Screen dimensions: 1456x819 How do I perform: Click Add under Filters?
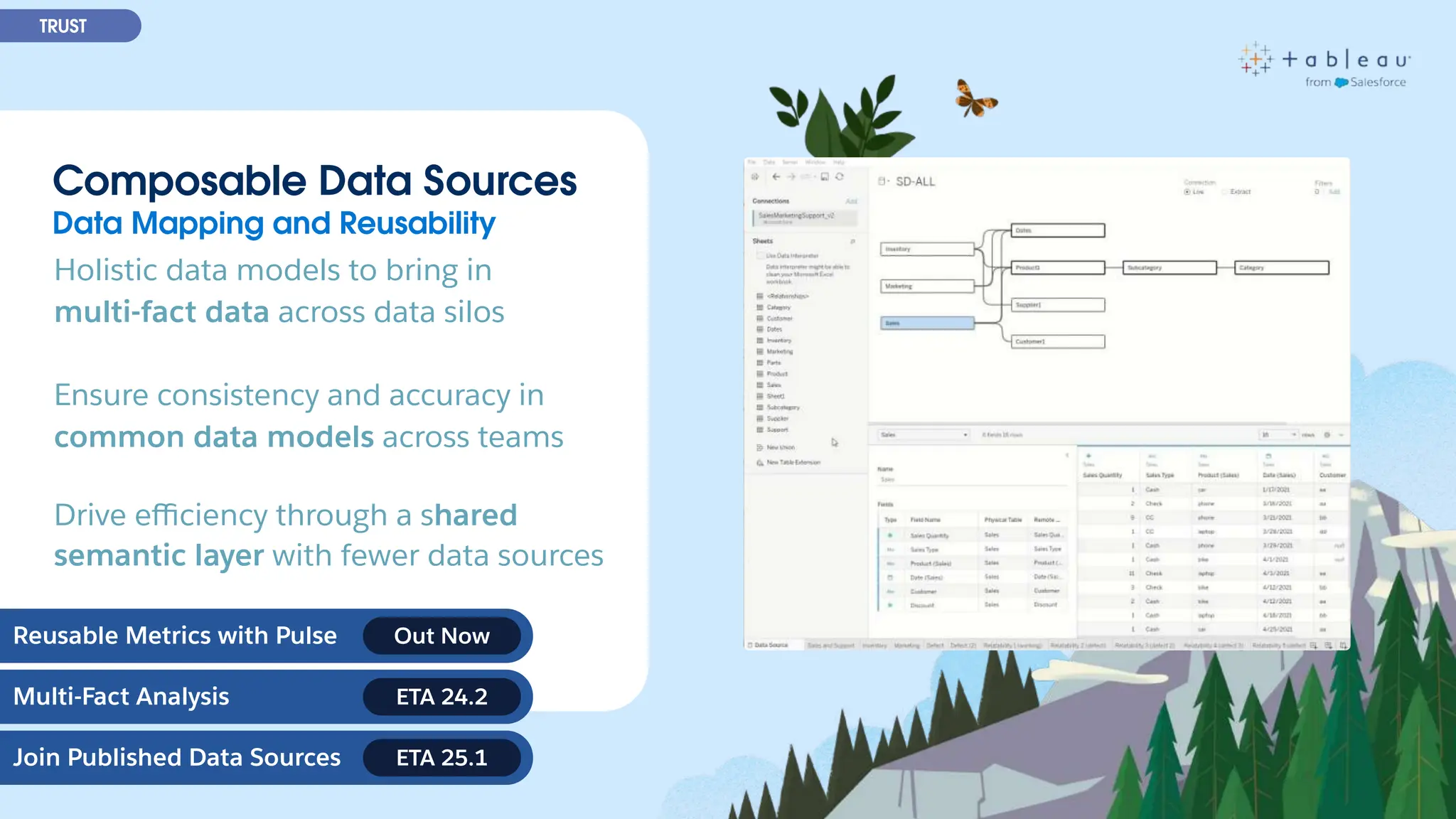click(x=1334, y=192)
